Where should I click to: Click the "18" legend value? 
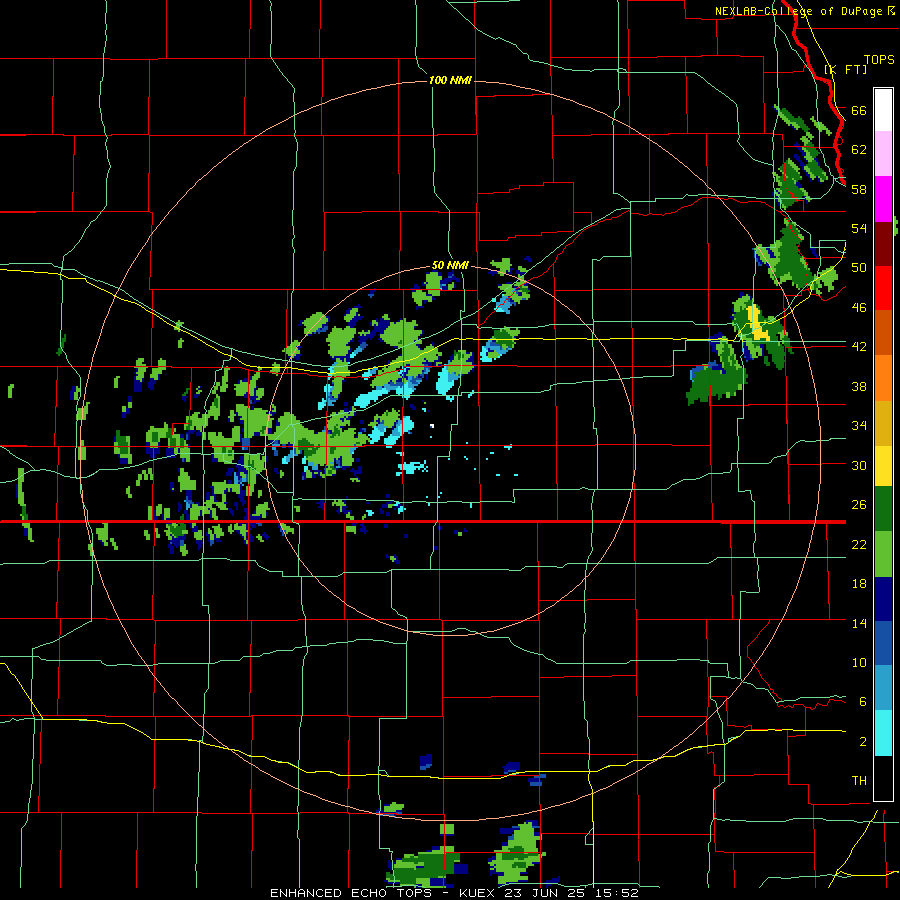coord(859,584)
